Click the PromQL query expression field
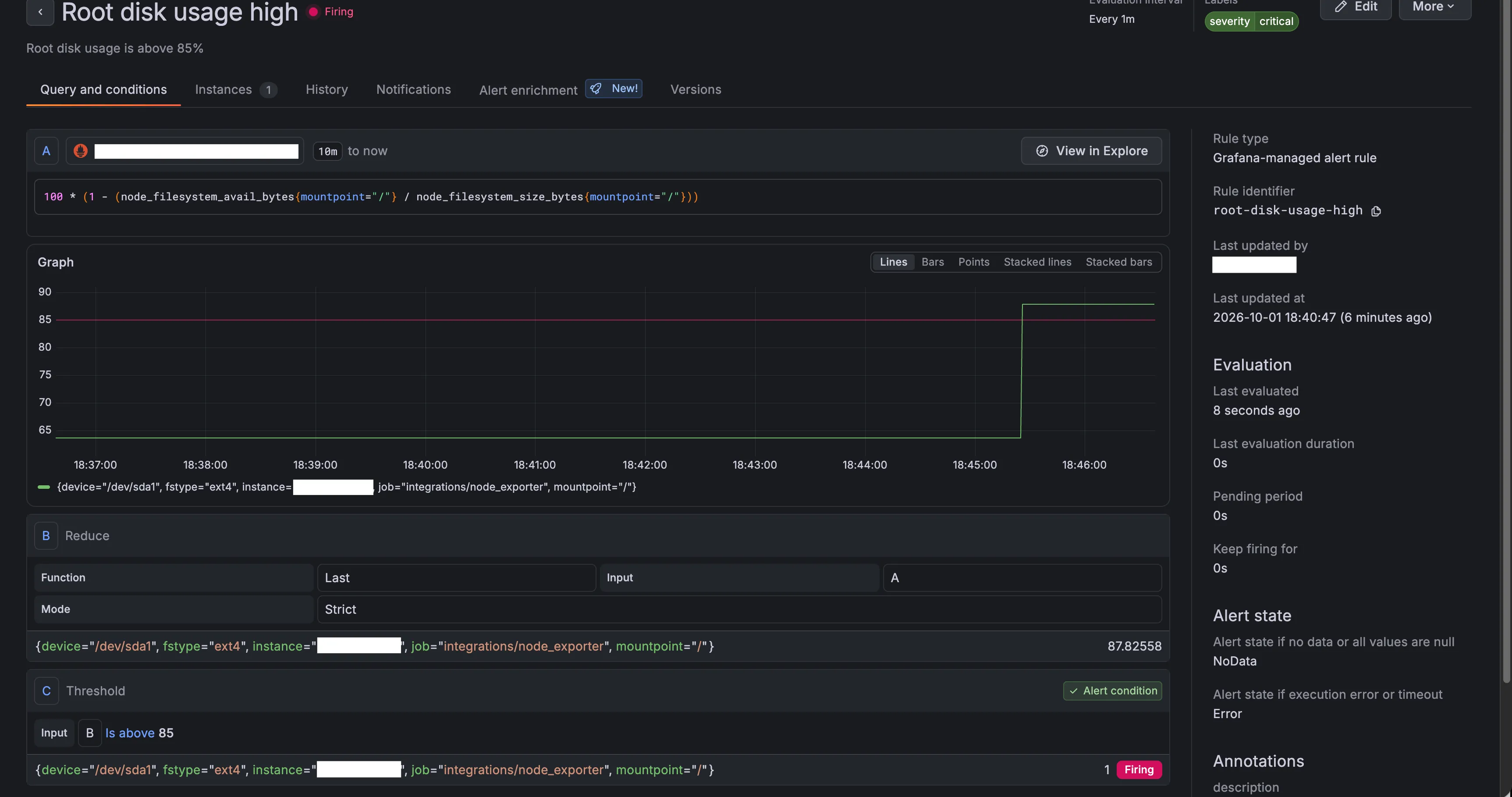Image resolution: width=1512 pixels, height=797 pixels. coord(597,197)
